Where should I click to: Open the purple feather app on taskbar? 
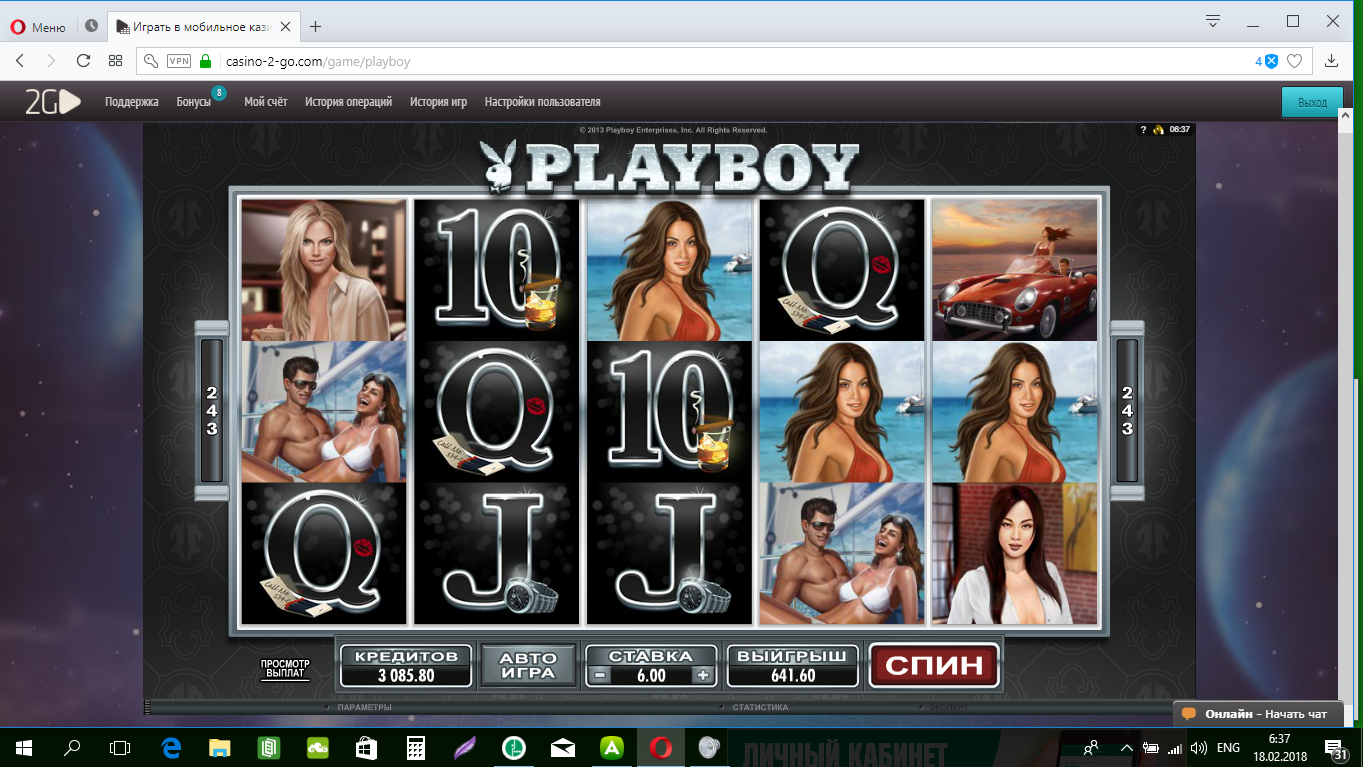(x=465, y=747)
